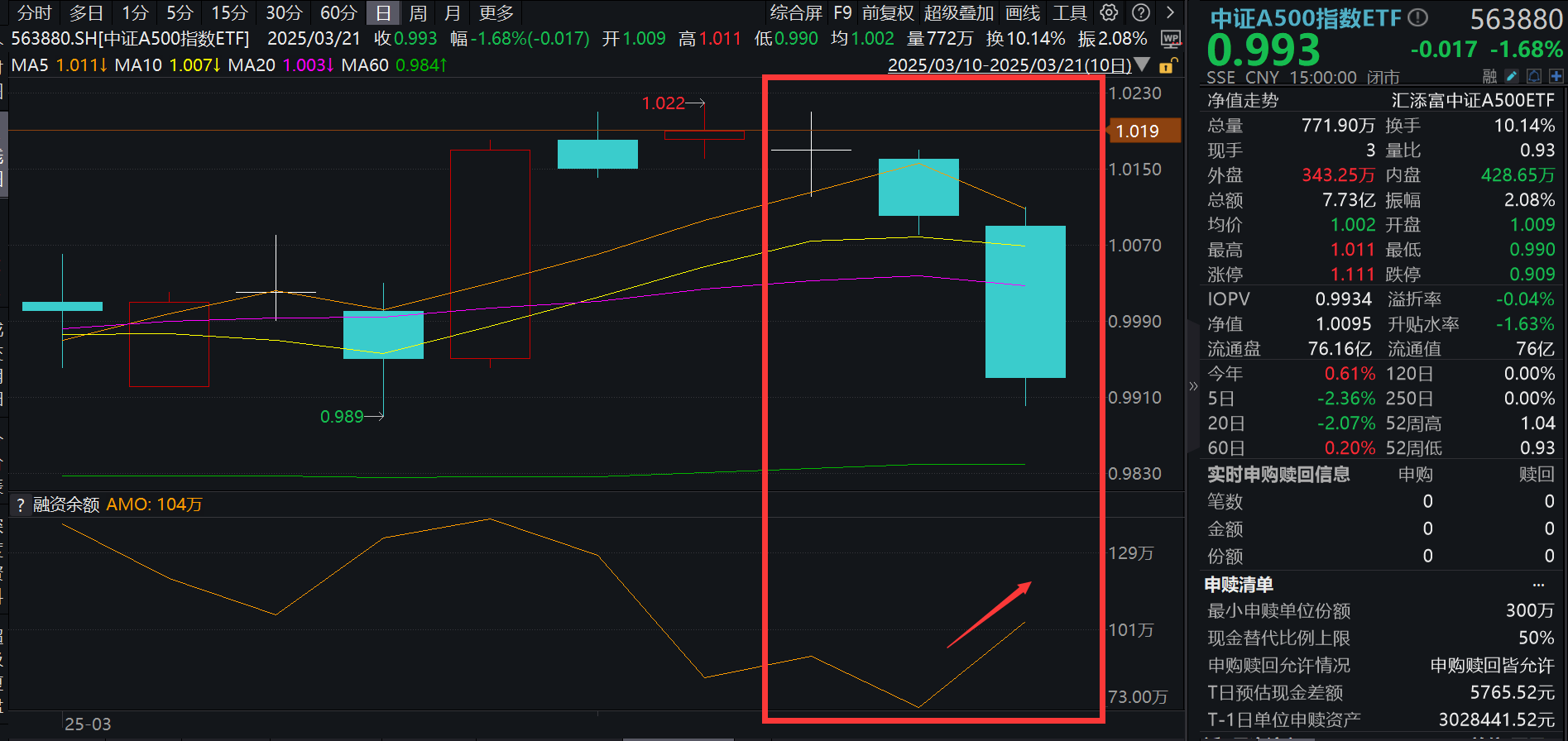Click the 2025/03/10-2025/03/21 date range link
Screen dimensions: 1568x741
1009,65
